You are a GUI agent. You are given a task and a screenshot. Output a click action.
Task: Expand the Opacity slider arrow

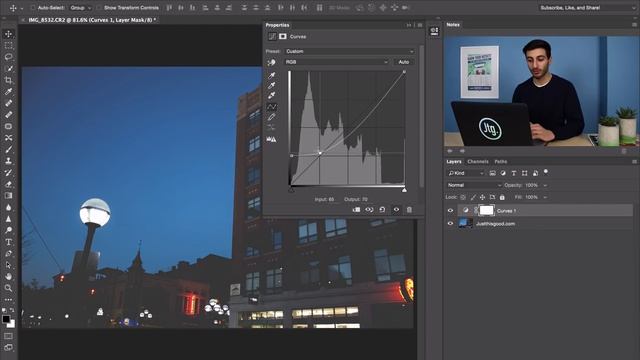[545, 185]
